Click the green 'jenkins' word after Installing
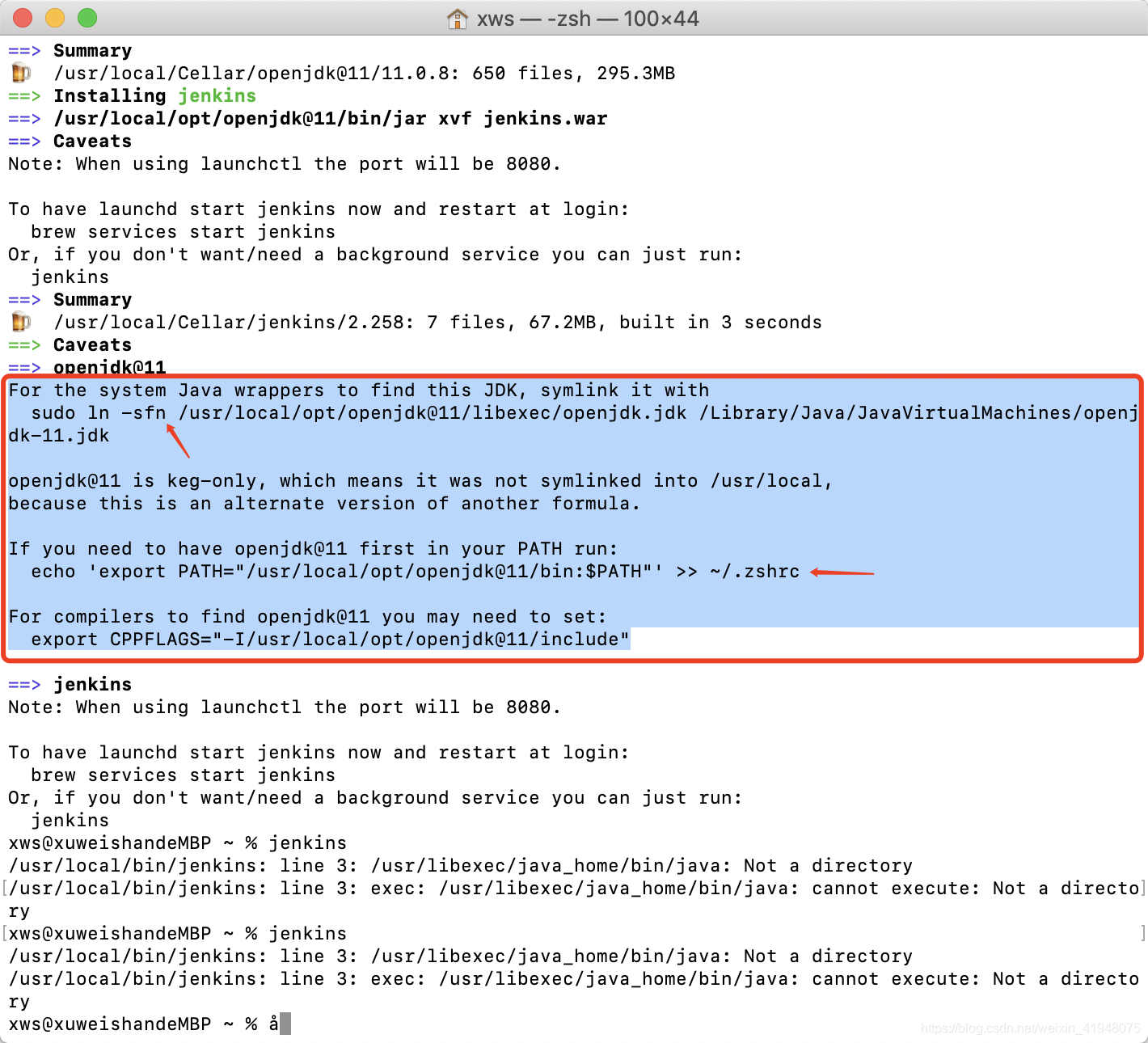 [x=217, y=95]
